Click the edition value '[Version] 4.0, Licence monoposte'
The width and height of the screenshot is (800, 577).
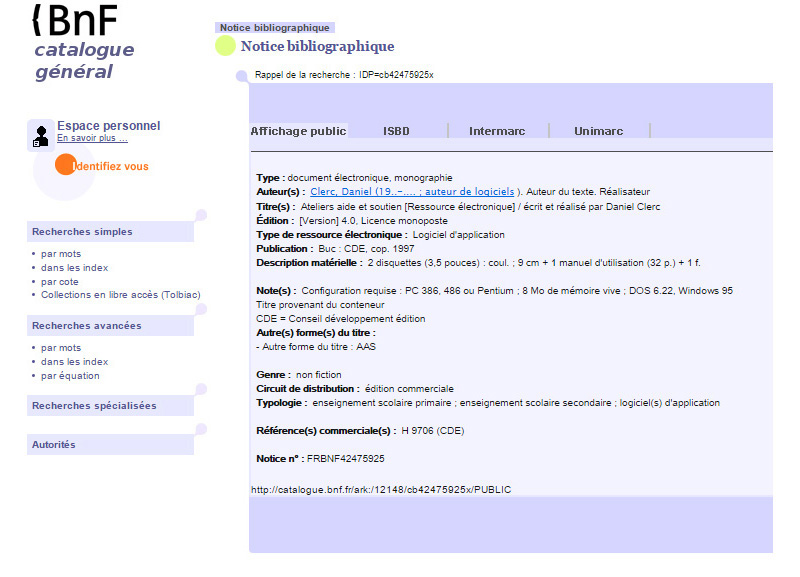click(373, 221)
